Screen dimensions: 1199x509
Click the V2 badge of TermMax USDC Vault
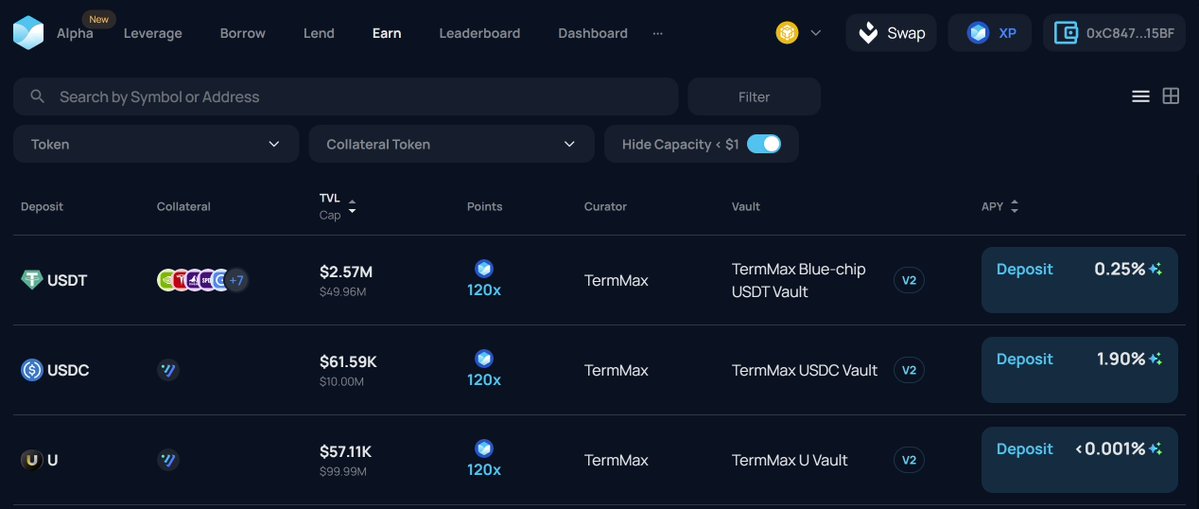coord(909,370)
